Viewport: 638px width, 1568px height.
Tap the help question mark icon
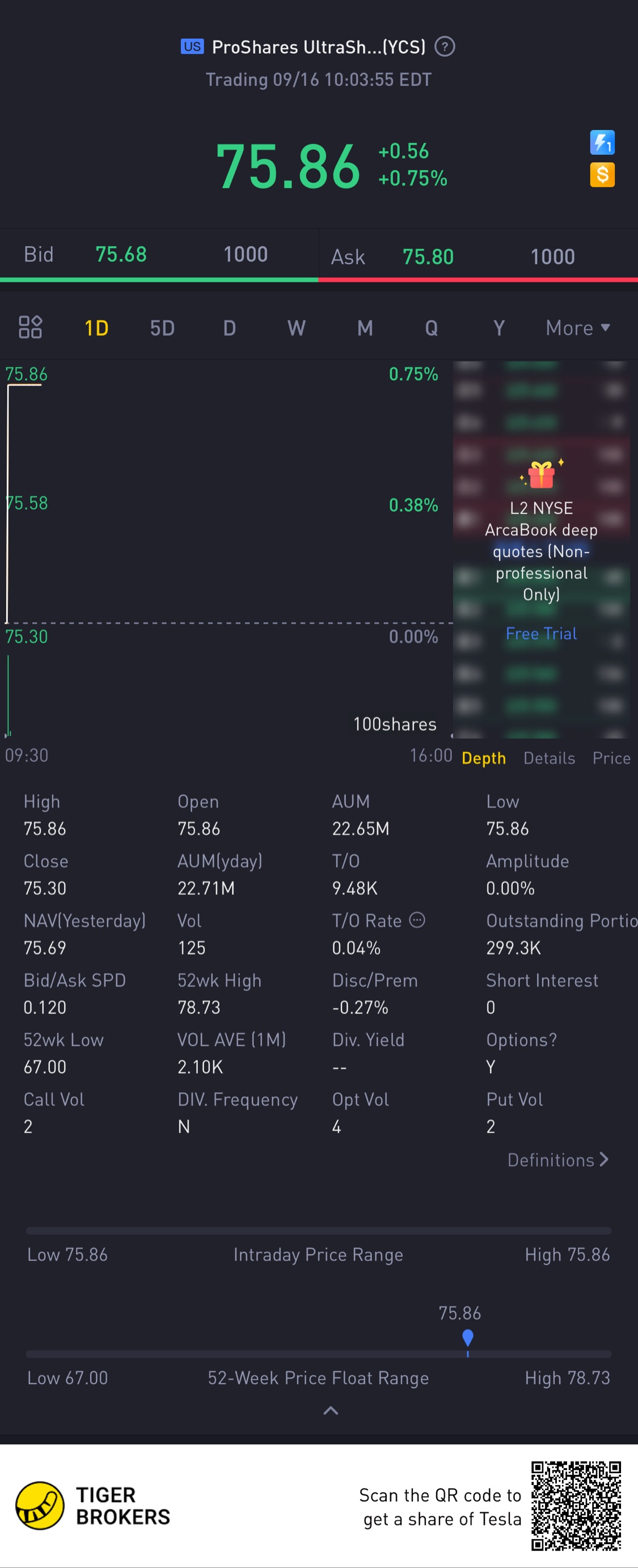click(x=445, y=47)
